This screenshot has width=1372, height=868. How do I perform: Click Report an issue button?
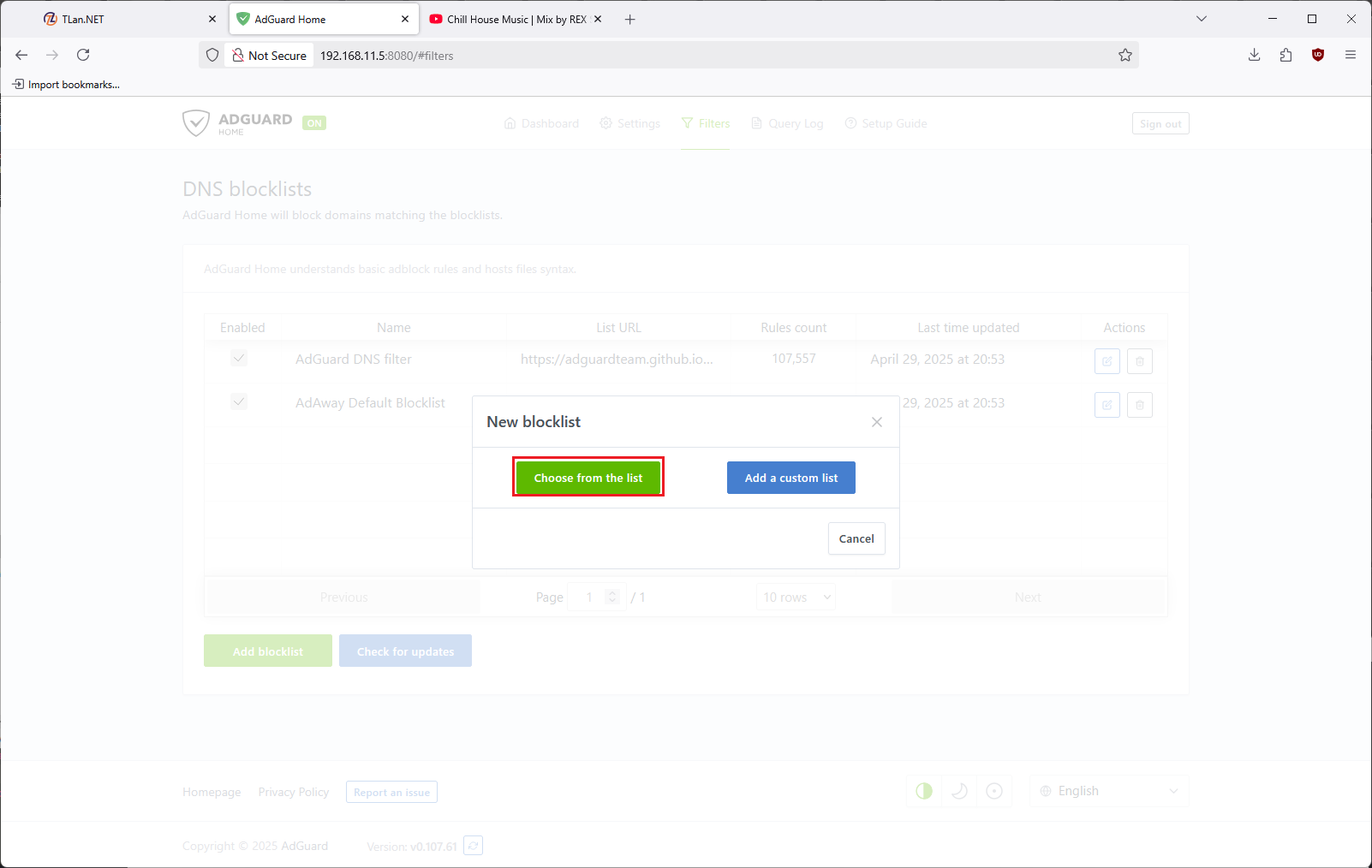click(391, 792)
